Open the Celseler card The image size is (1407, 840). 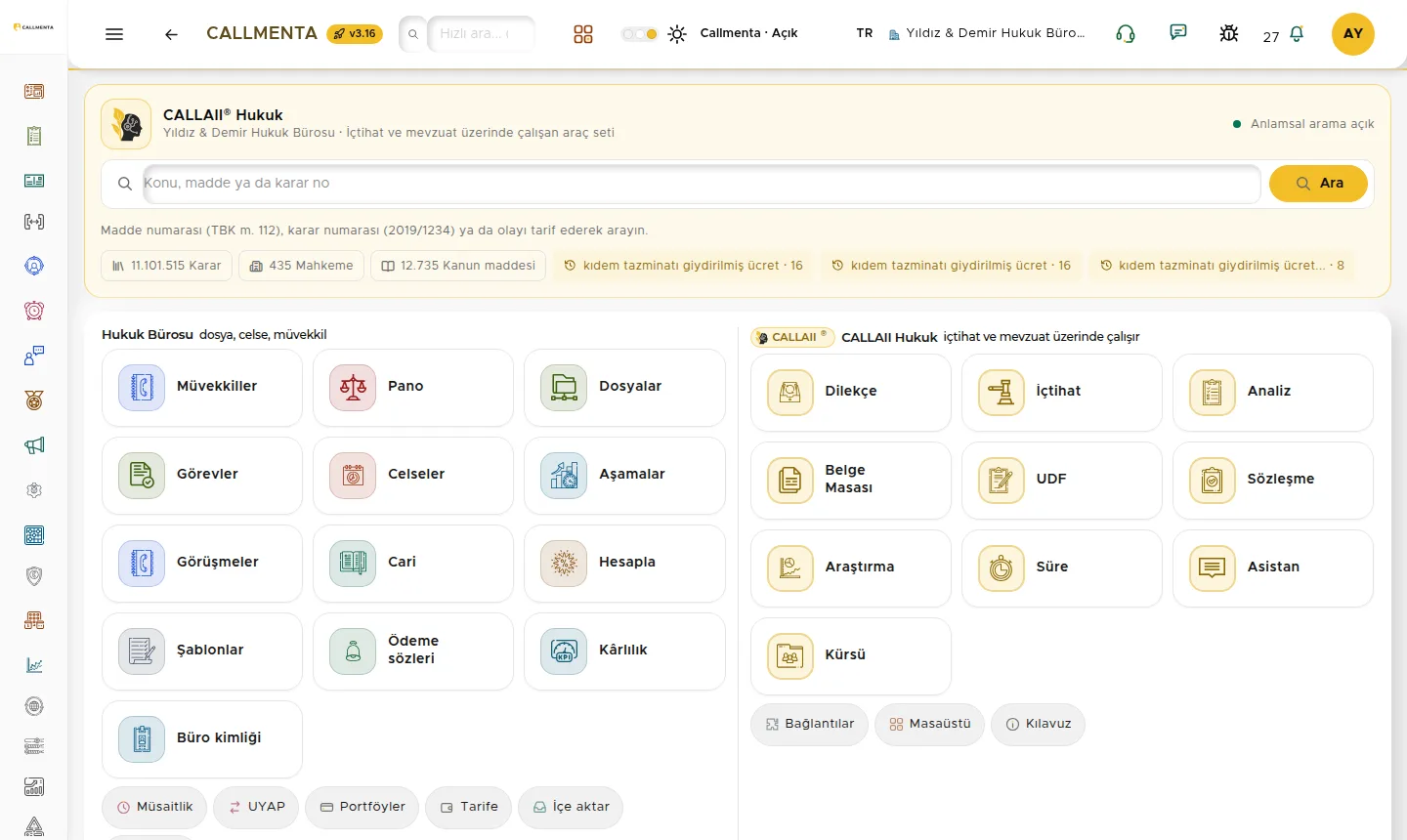[x=413, y=476]
